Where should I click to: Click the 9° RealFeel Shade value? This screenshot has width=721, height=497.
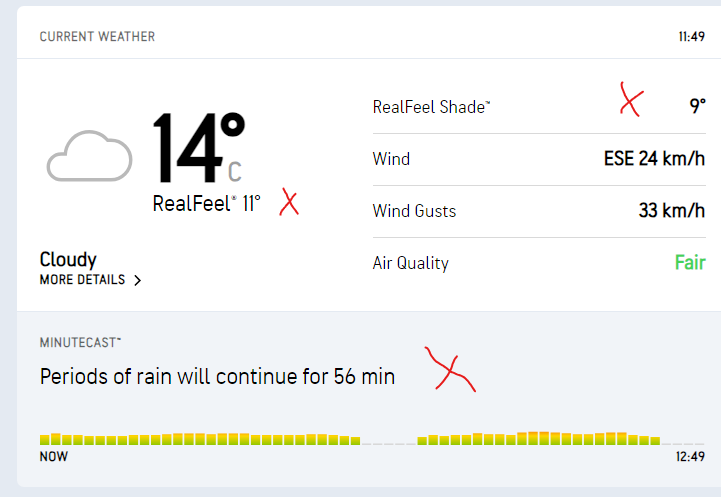click(x=697, y=106)
